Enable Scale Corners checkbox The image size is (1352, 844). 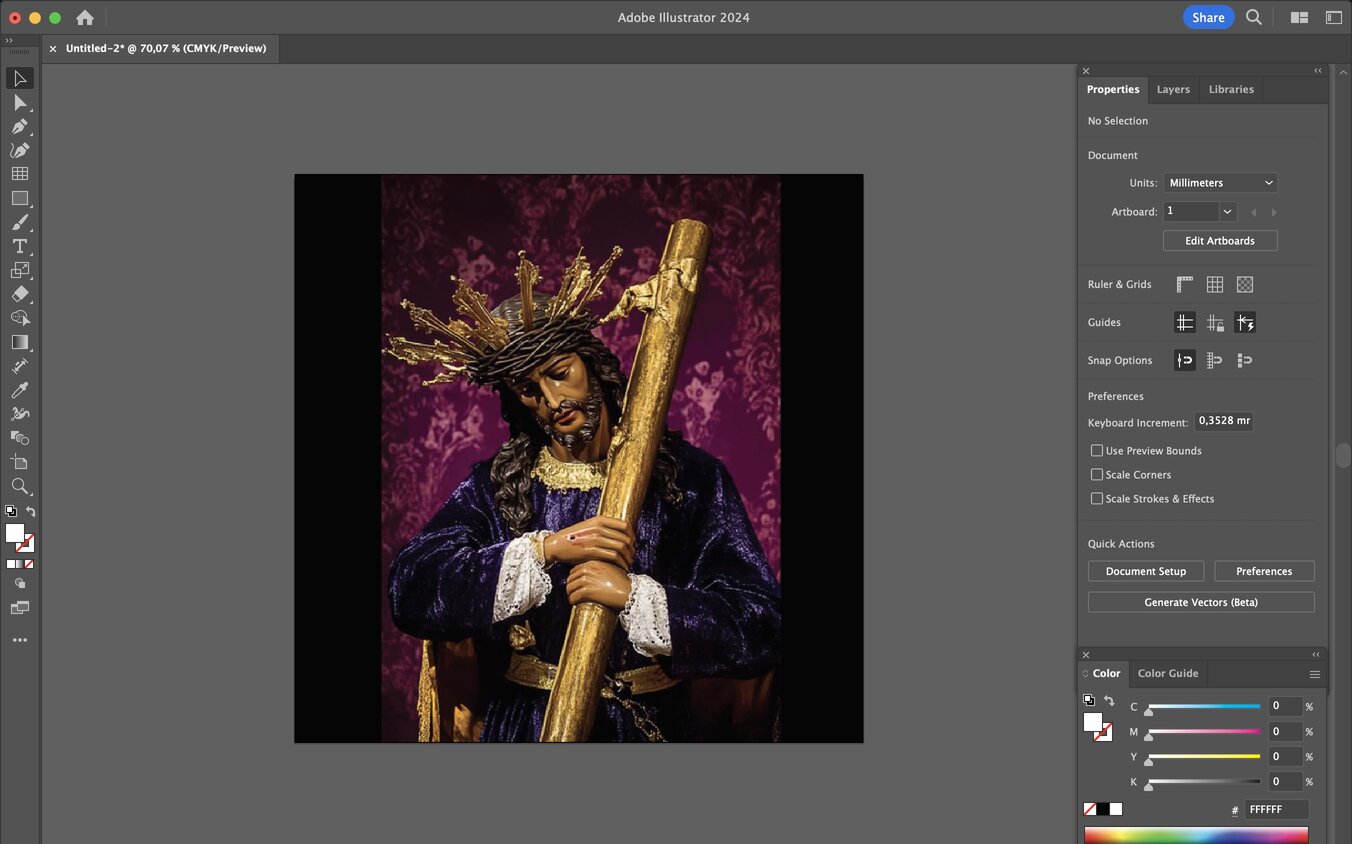click(1097, 475)
